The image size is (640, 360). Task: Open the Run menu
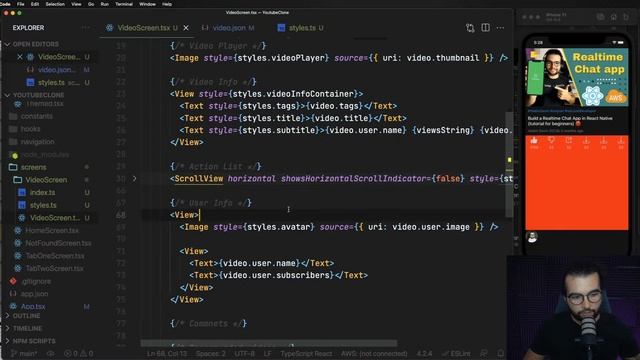pyautogui.click(x=105, y=4)
